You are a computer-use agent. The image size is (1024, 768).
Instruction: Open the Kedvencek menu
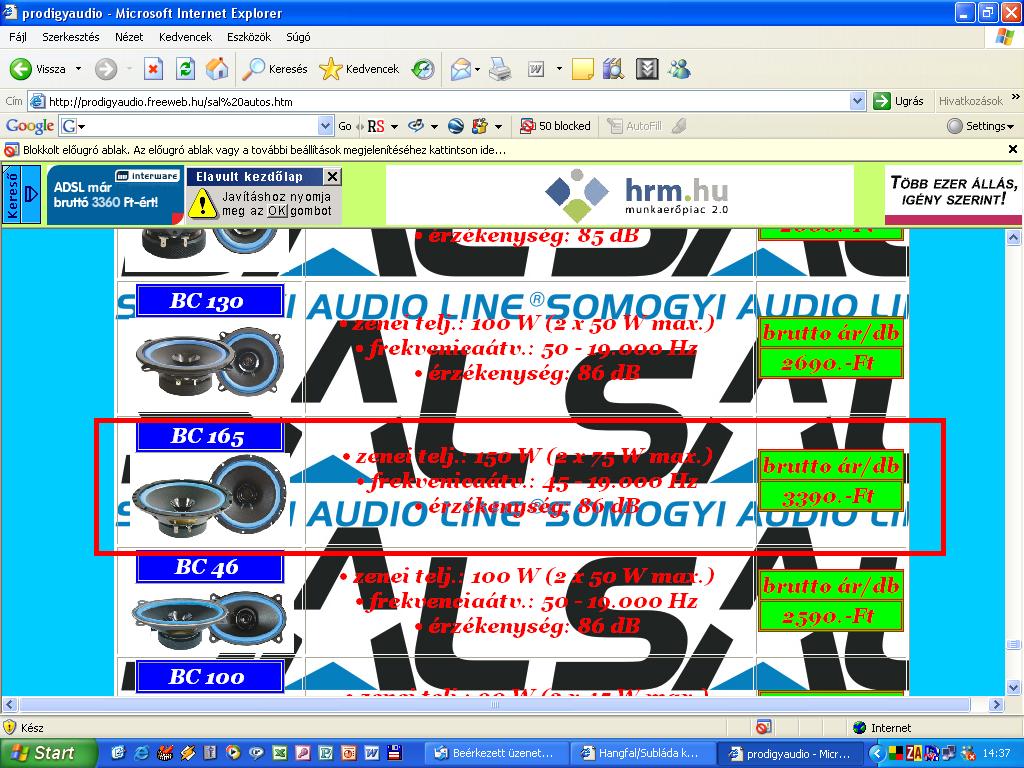click(x=185, y=37)
